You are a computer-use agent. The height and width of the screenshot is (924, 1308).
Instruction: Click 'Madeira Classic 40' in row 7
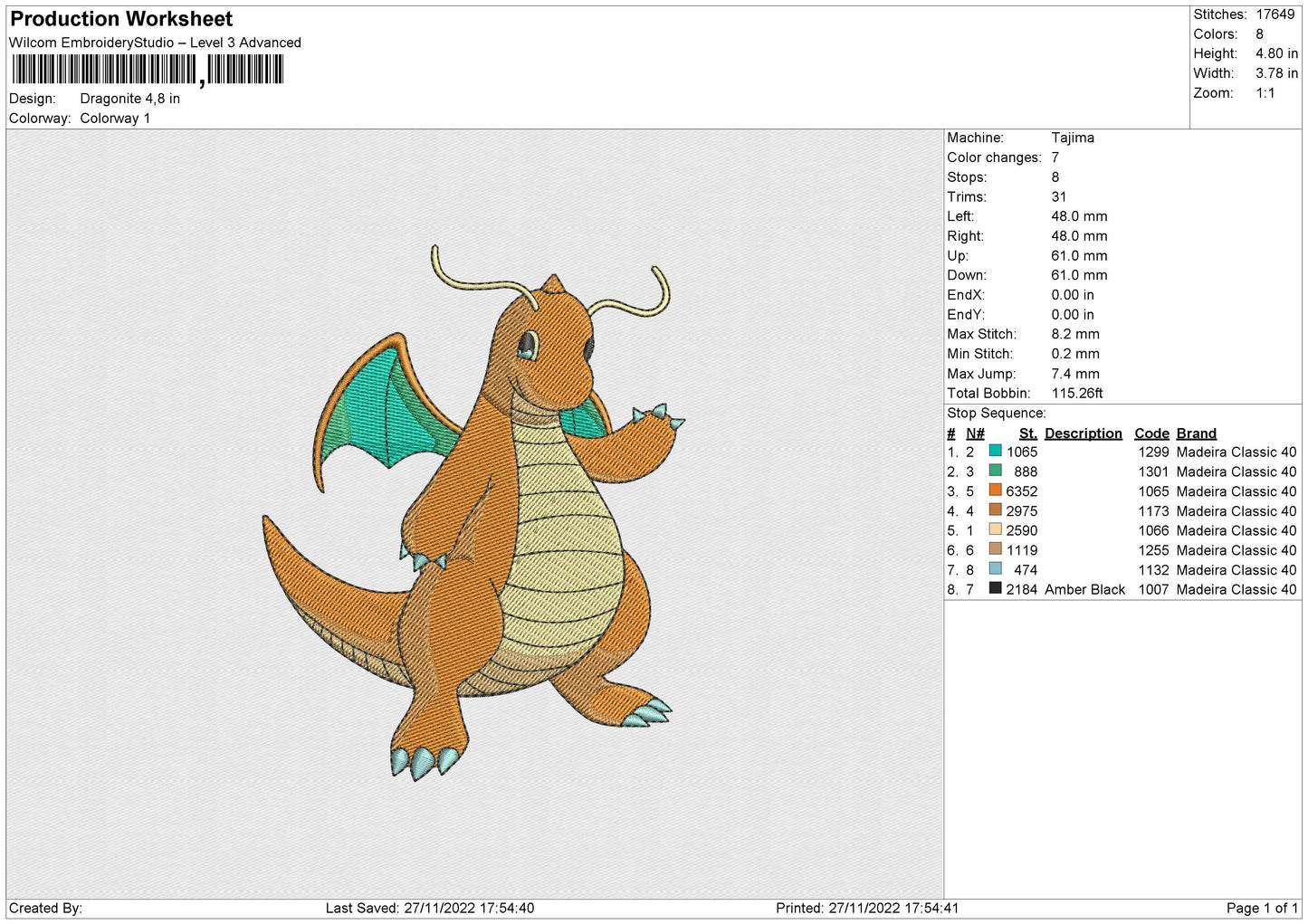tap(1236, 570)
